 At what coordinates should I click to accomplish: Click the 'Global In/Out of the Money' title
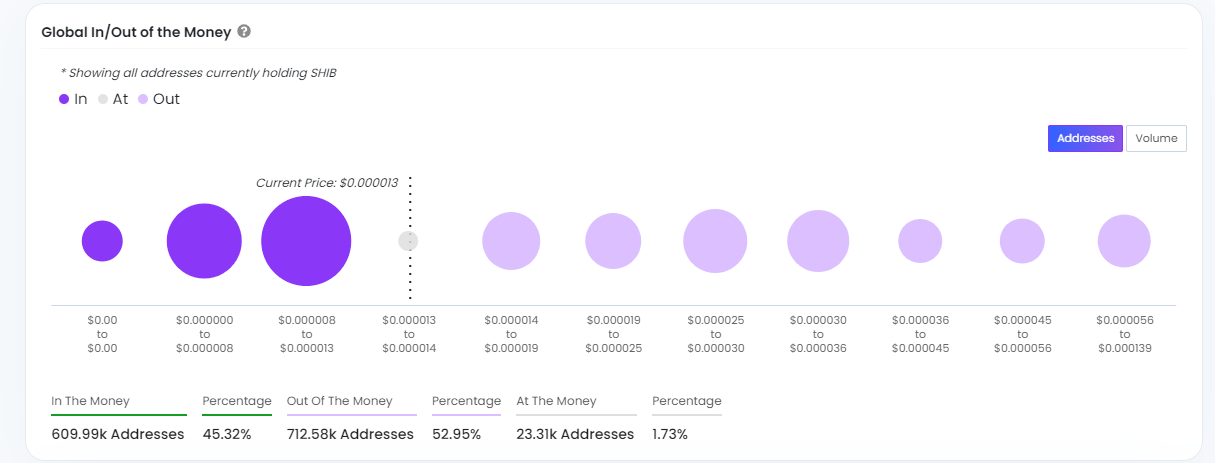[x=136, y=32]
